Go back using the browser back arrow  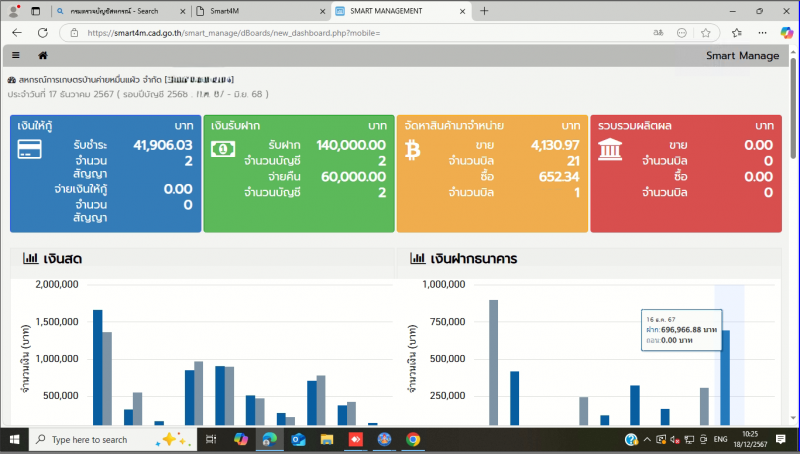pyautogui.click(x=17, y=33)
